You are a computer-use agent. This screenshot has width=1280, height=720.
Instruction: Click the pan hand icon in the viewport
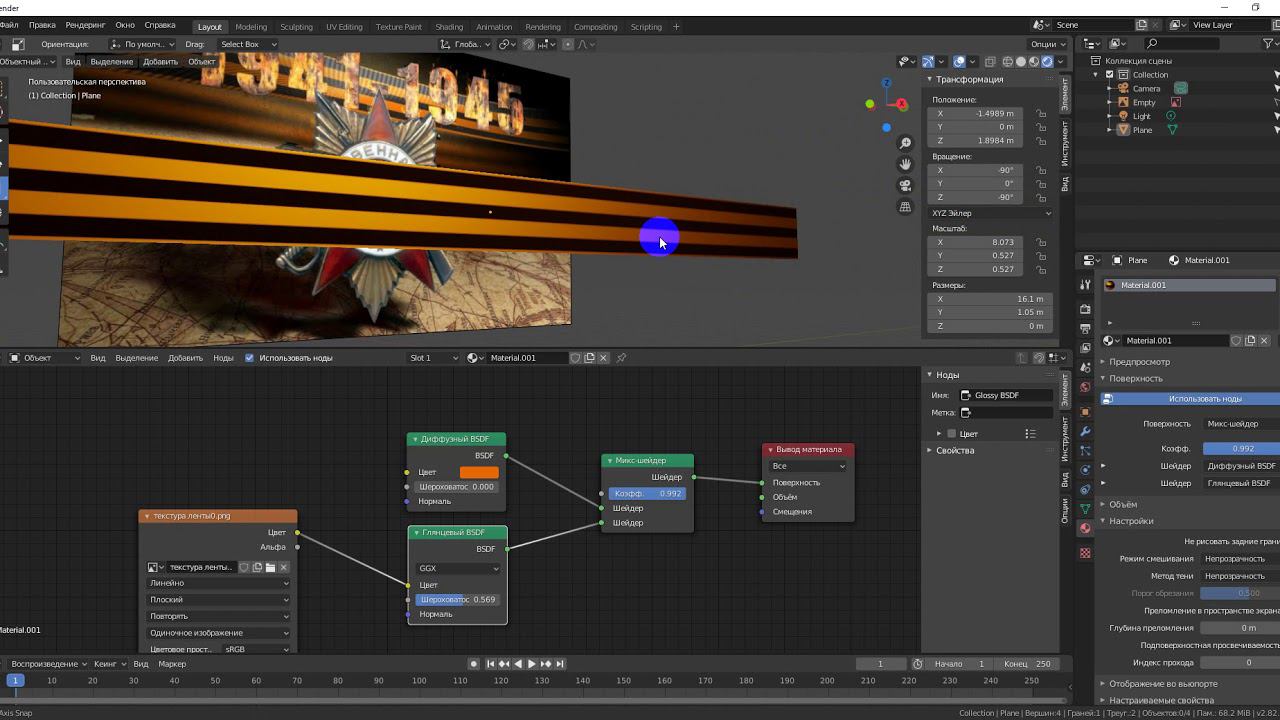click(x=905, y=164)
